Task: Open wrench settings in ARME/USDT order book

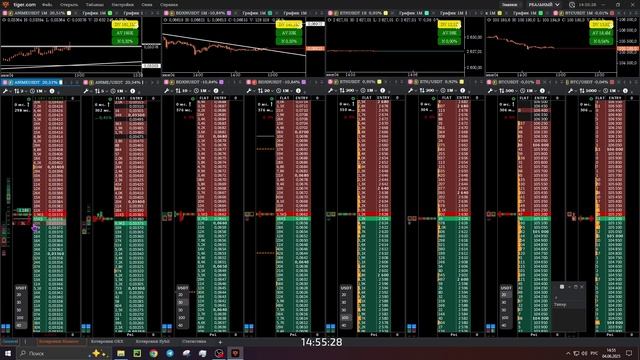Action: click(86, 91)
